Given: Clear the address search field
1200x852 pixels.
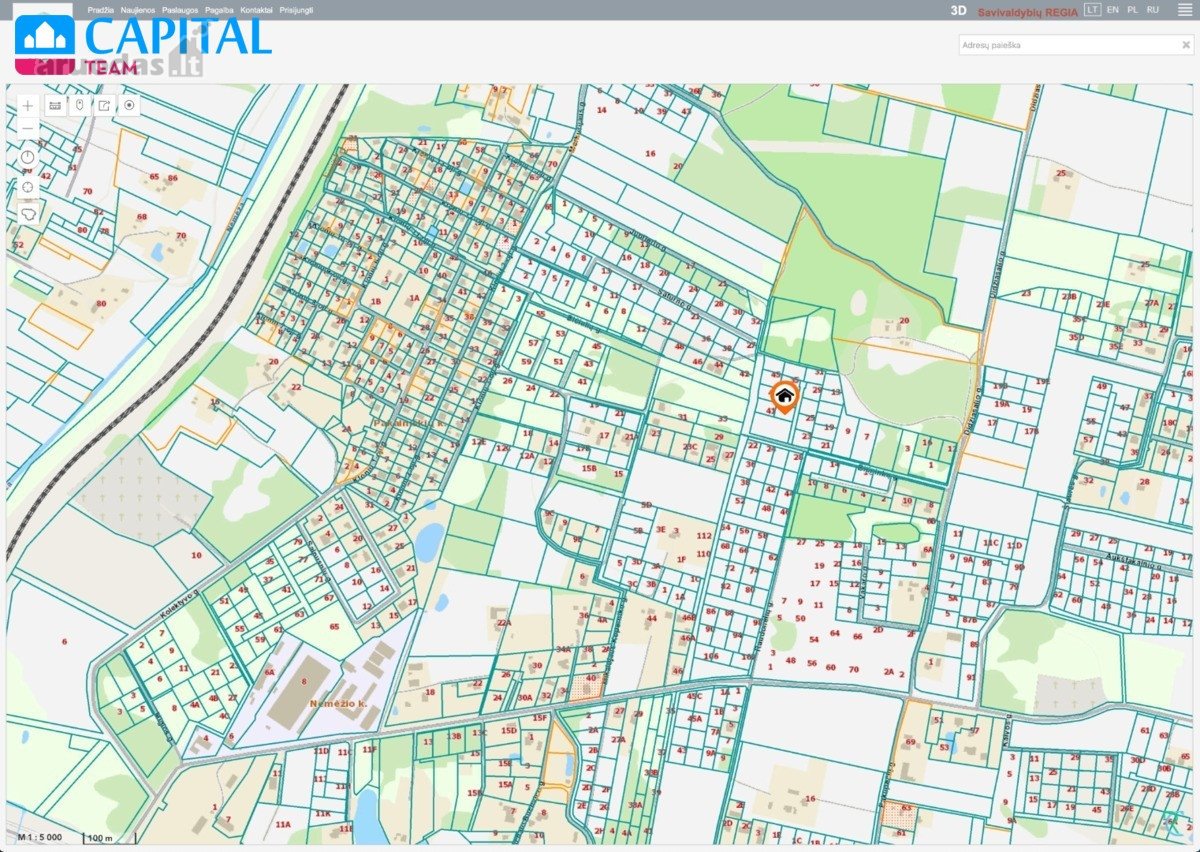Looking at the screenshot, I should point(1185,45).
